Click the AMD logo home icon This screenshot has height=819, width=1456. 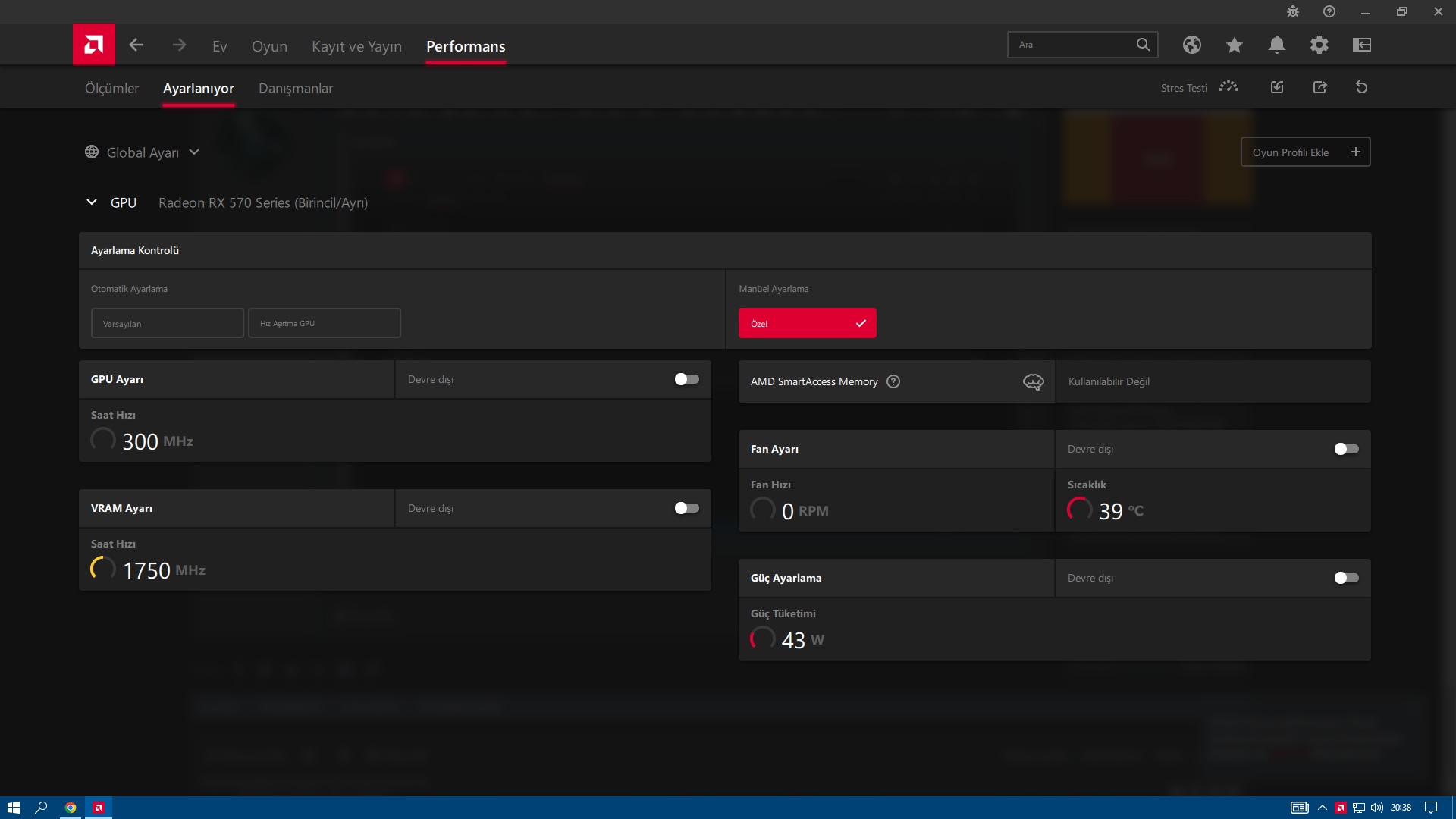click(94, 45)
